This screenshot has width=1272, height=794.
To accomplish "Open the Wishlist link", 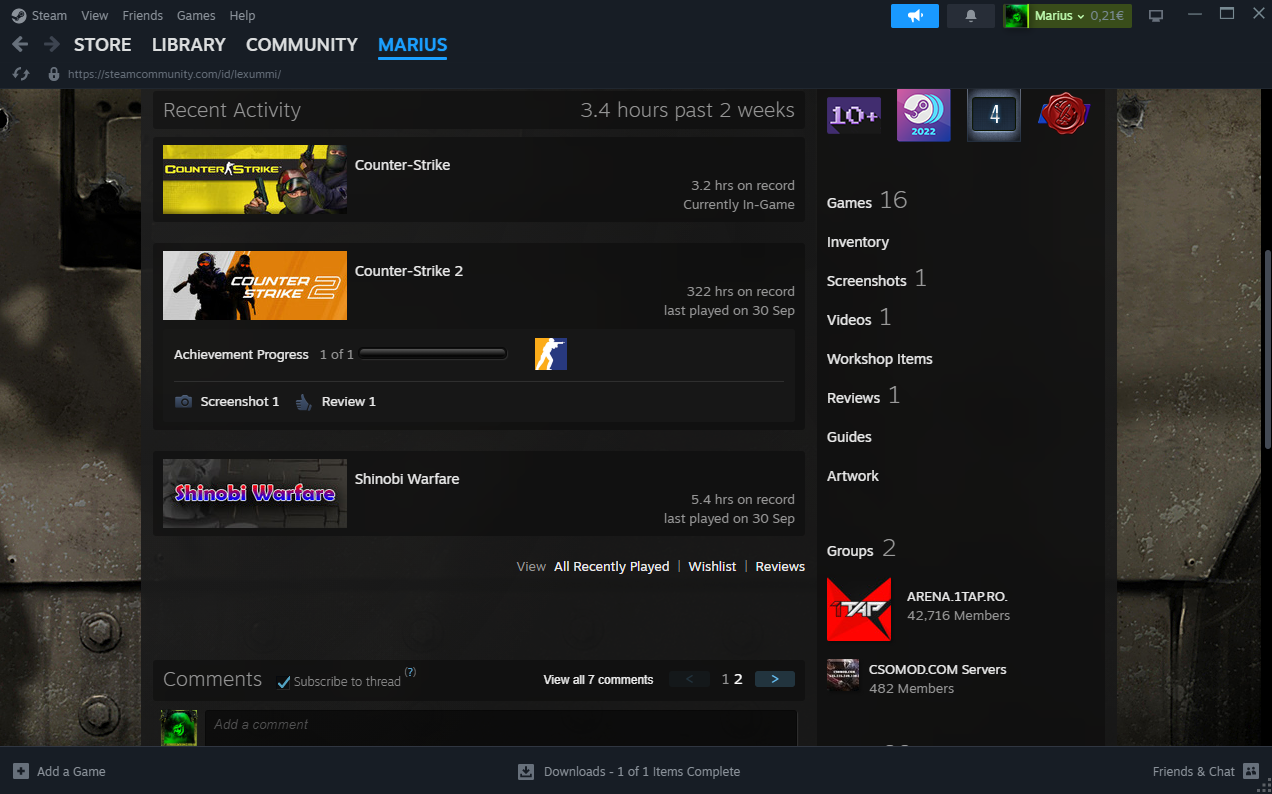I will (712, 567).
